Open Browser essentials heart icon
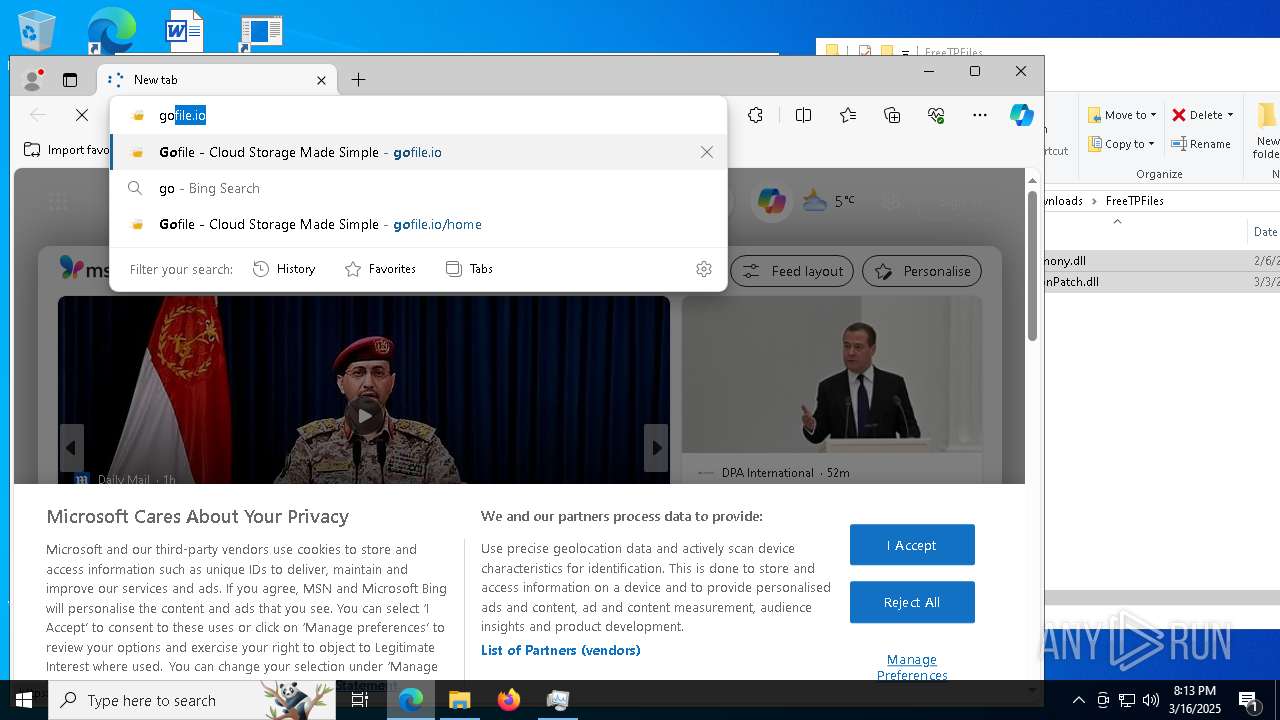 coord(936,115)
